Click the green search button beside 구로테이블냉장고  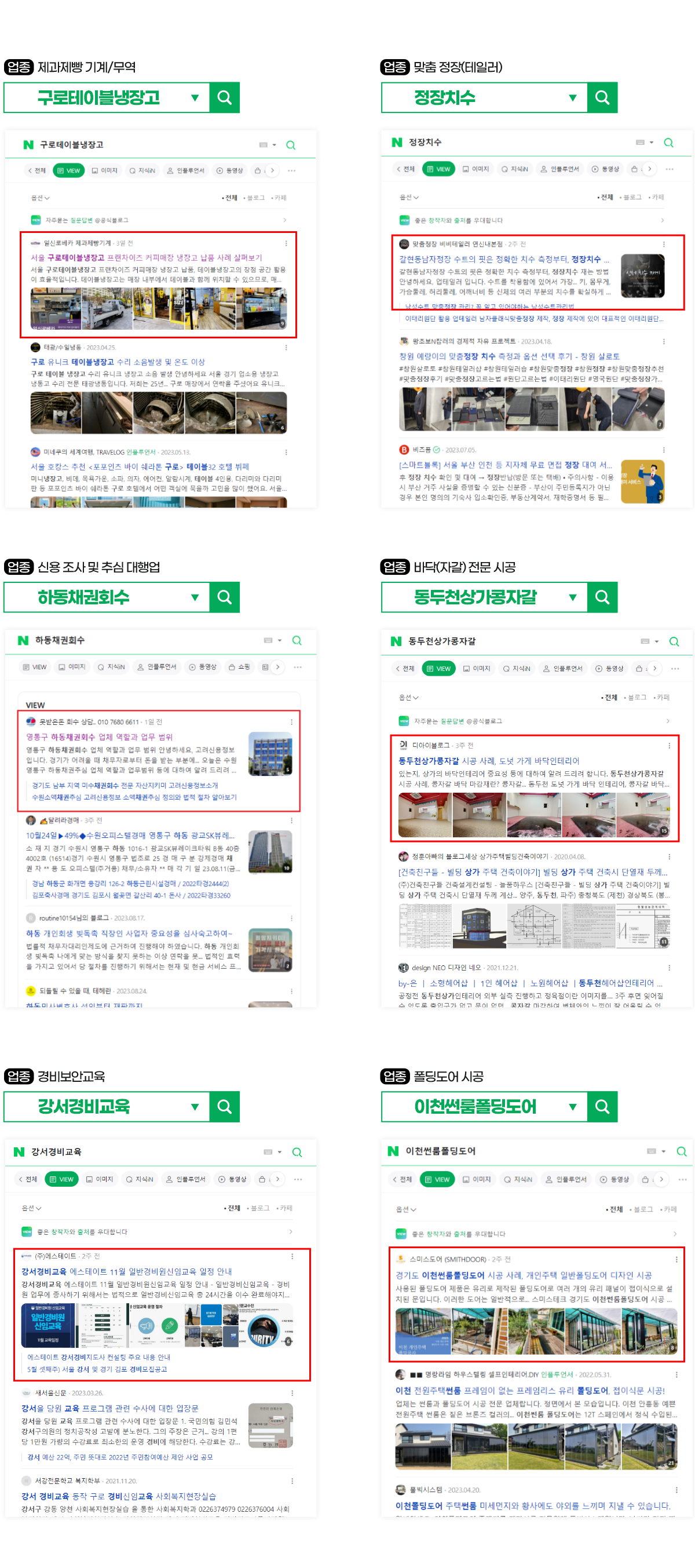(x=225, y=97)
